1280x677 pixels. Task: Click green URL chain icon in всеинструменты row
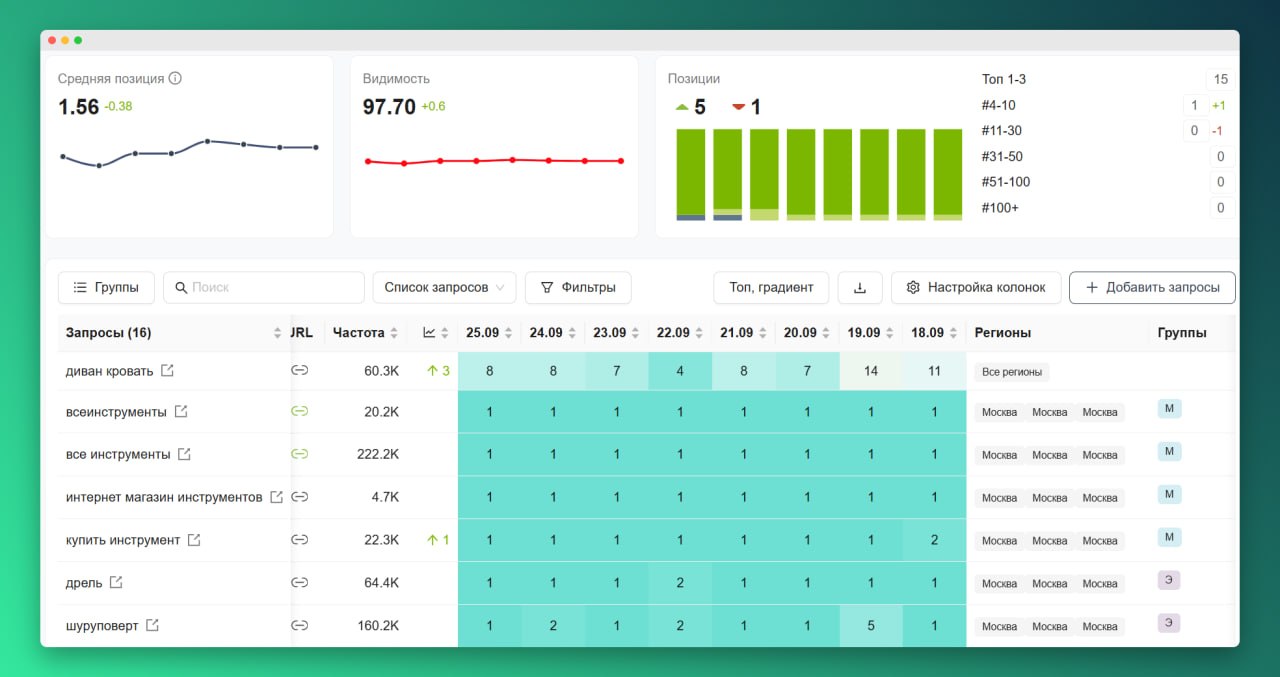pos(299,411)
